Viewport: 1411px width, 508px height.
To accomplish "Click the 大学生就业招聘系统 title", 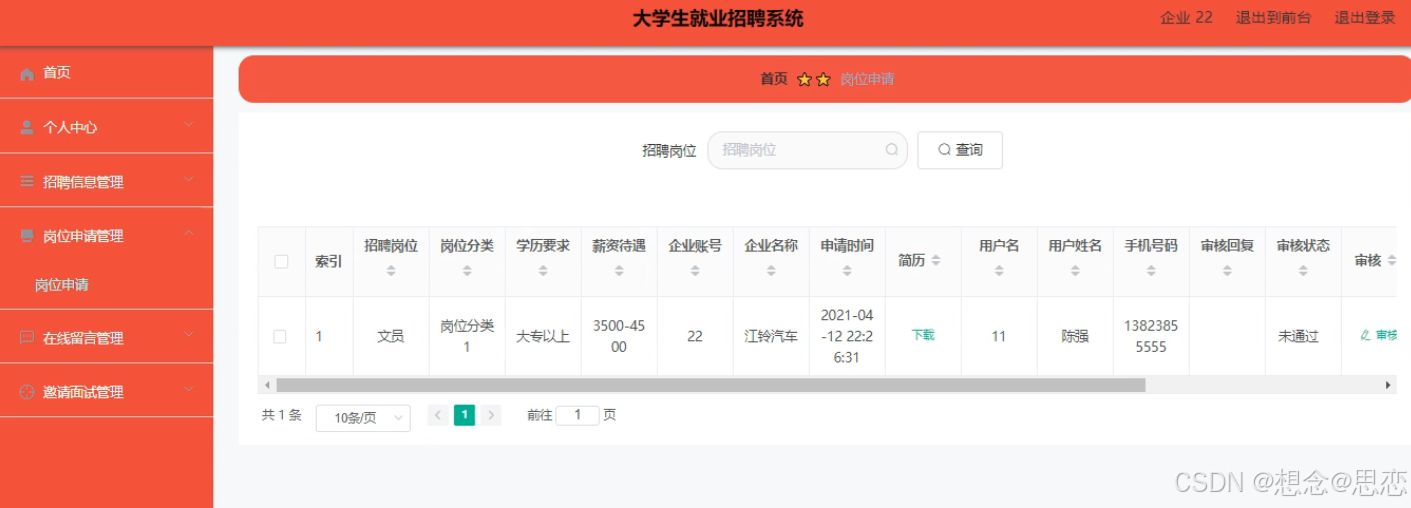I will pos(717,19).
